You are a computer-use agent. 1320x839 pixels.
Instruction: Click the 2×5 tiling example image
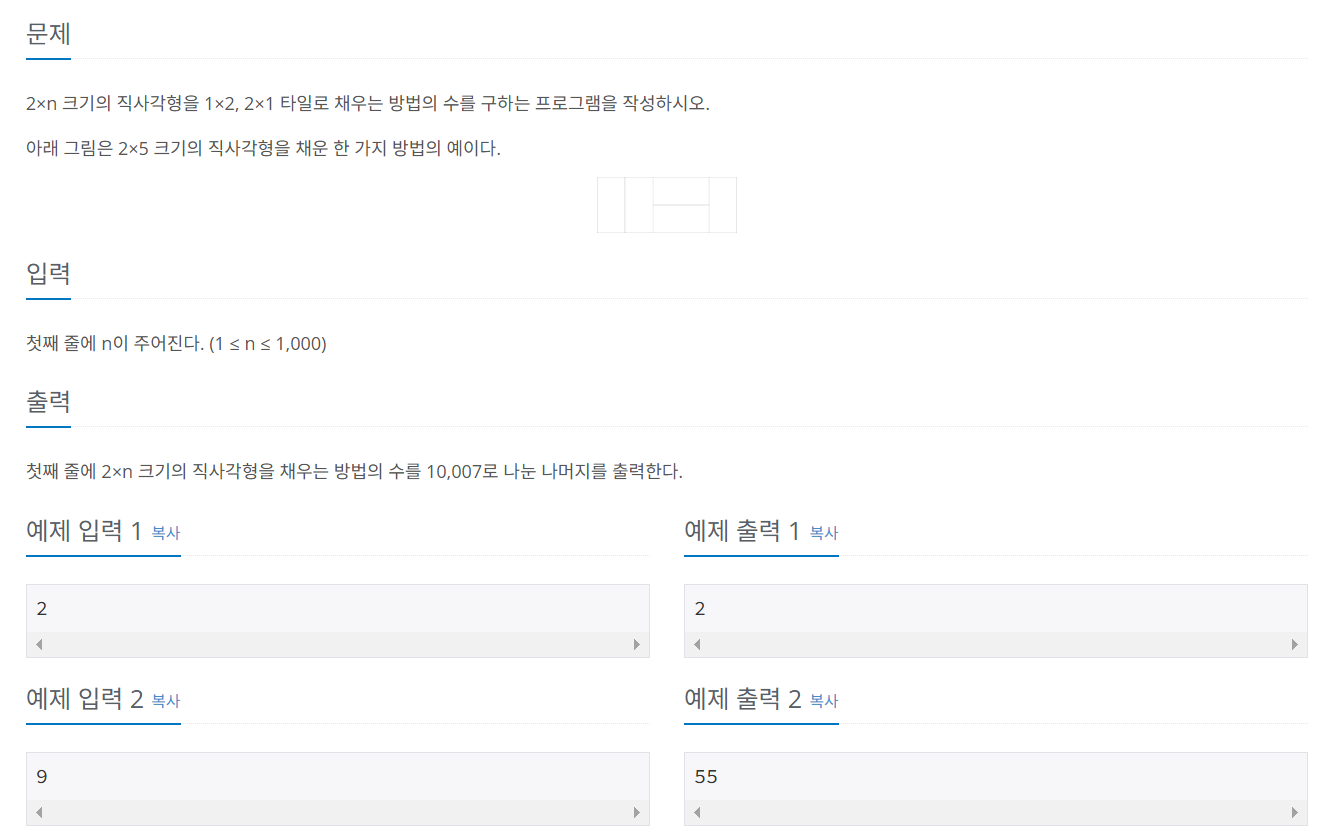click(x=667, y=205)
